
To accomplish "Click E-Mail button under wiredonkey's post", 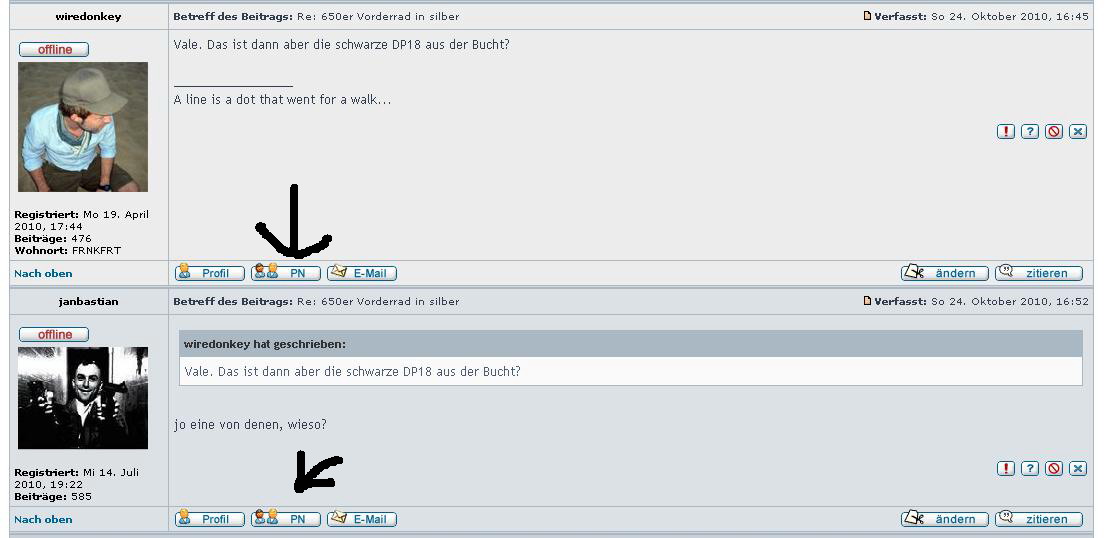I will (x=362, y=272).
